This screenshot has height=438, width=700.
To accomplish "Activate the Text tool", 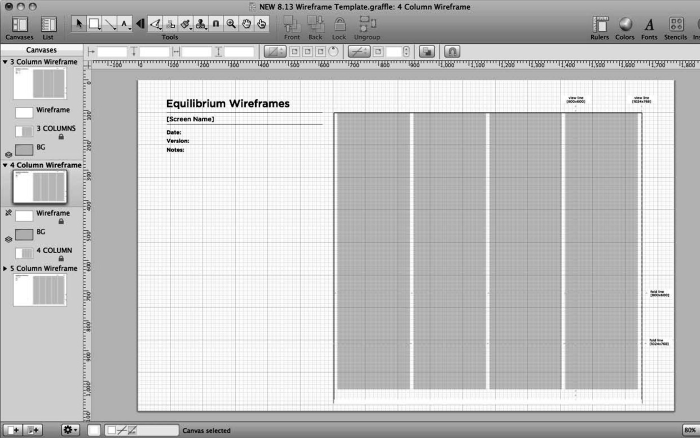I will (124, 22).
